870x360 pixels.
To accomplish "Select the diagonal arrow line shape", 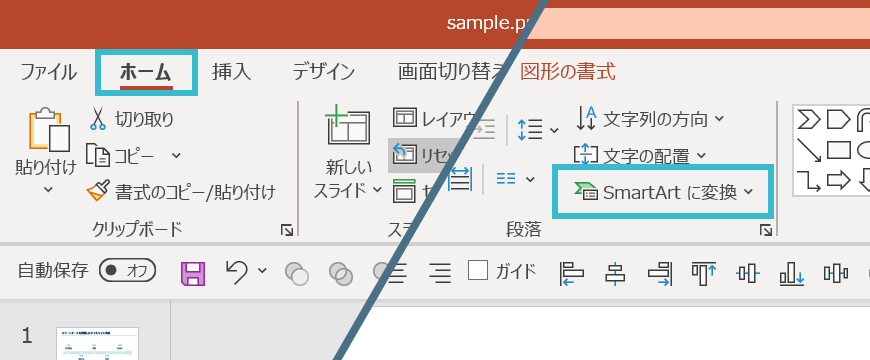I will (x=809, y=150).
